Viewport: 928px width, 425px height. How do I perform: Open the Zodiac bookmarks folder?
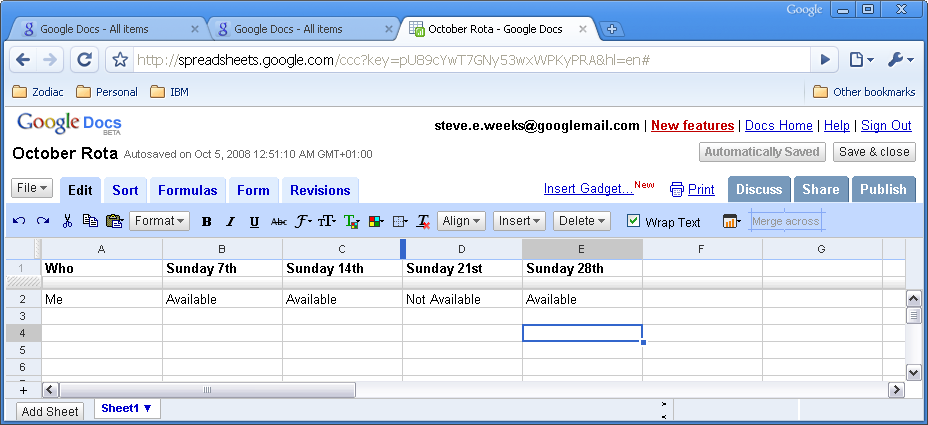38,92
